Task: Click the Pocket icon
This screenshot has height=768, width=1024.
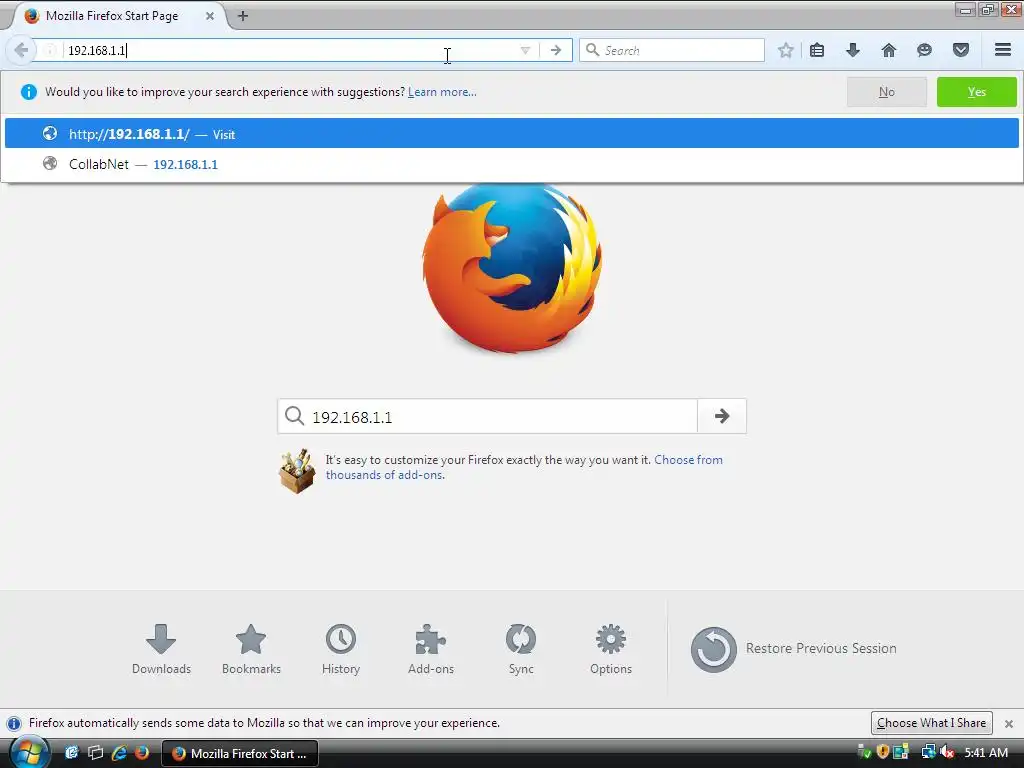Action: click(960, 50)
